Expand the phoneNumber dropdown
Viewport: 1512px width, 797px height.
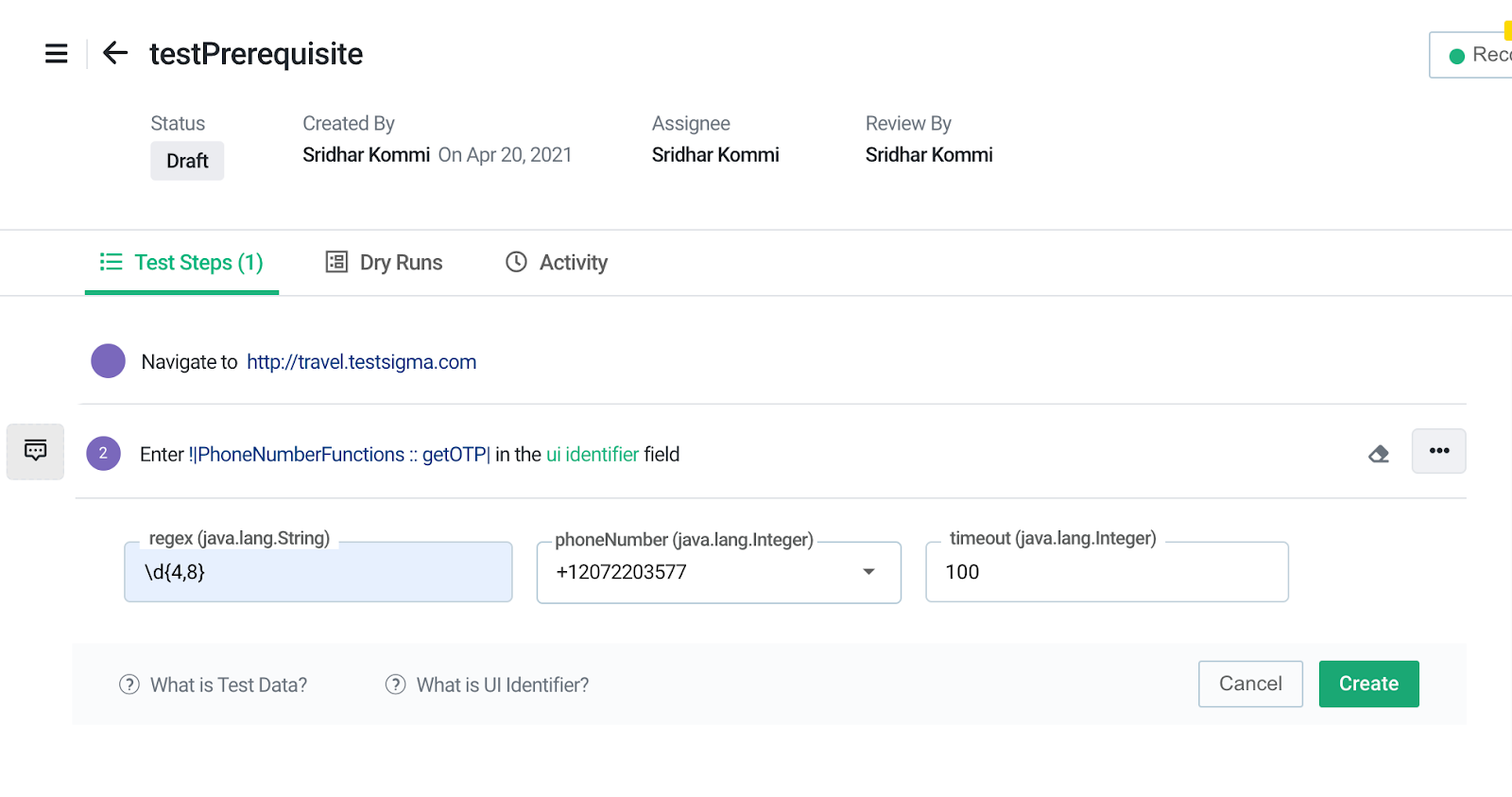[868, 572]
